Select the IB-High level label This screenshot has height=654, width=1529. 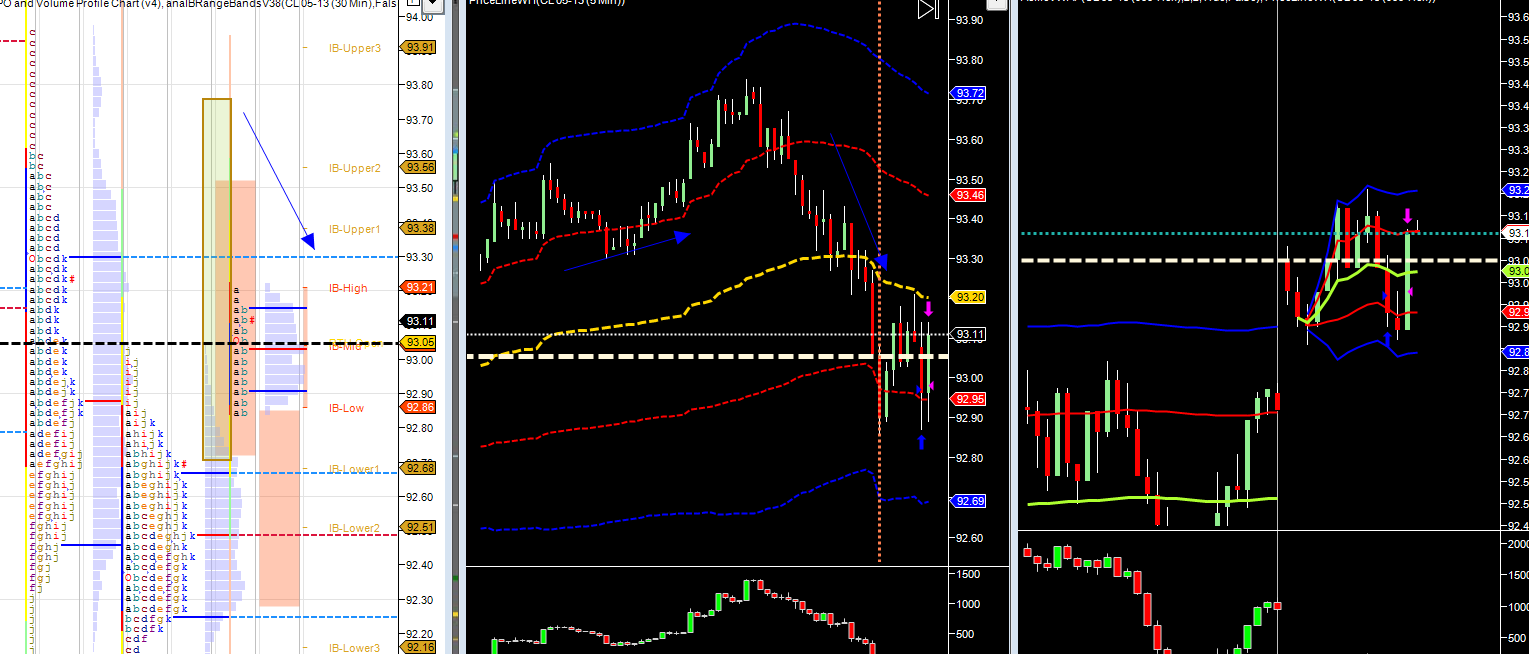point(348,288)
